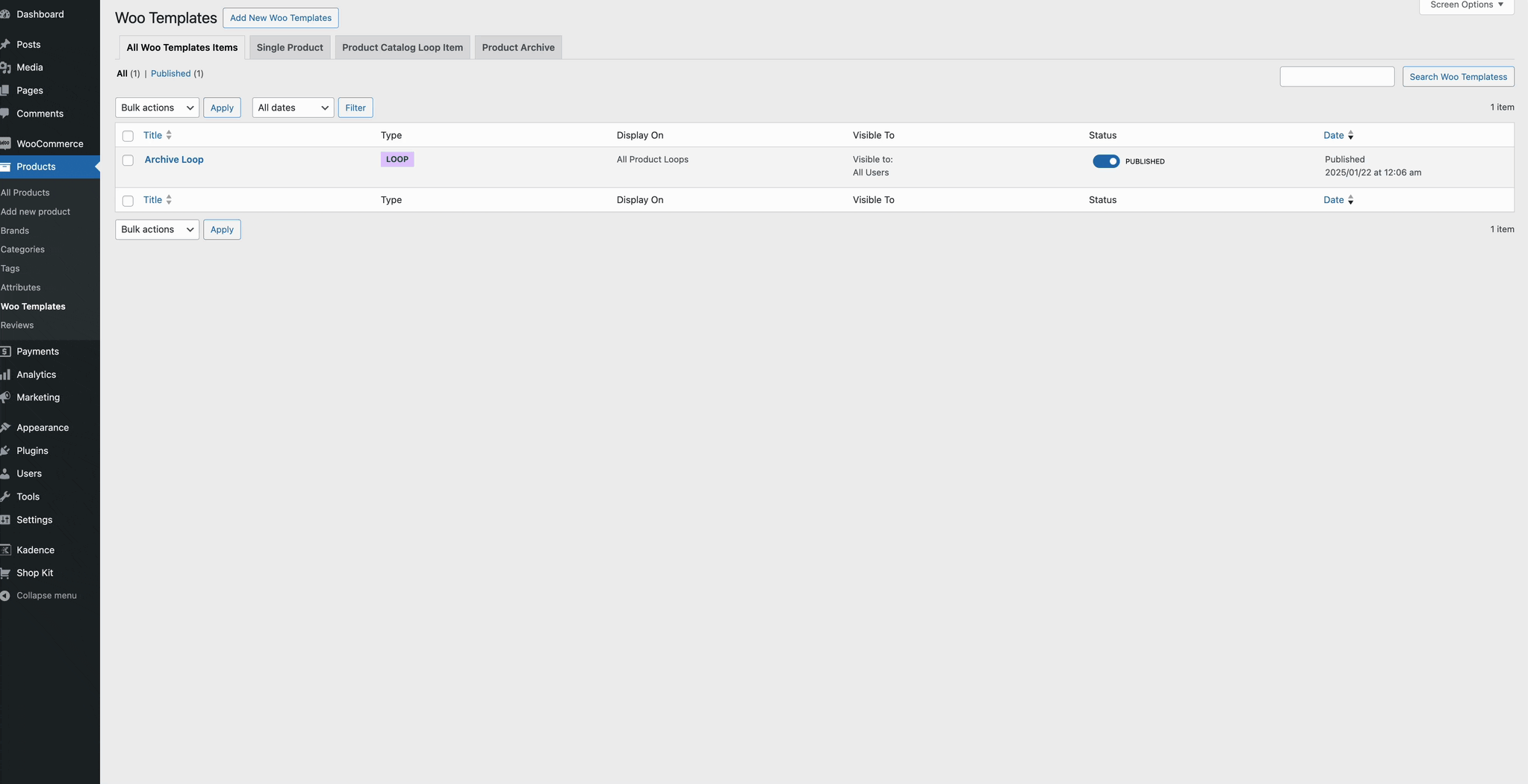The image size is (1528, 784).
Task: Toggle the Published status of Archive Loop
Action: click(1107, 161)
